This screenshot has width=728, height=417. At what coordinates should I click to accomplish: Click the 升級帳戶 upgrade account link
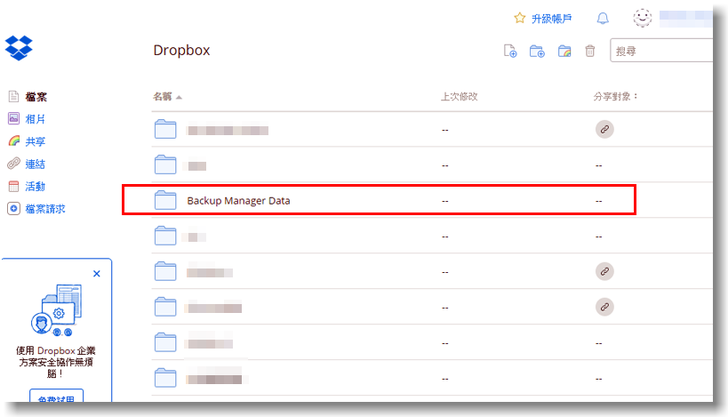point(551,19)
